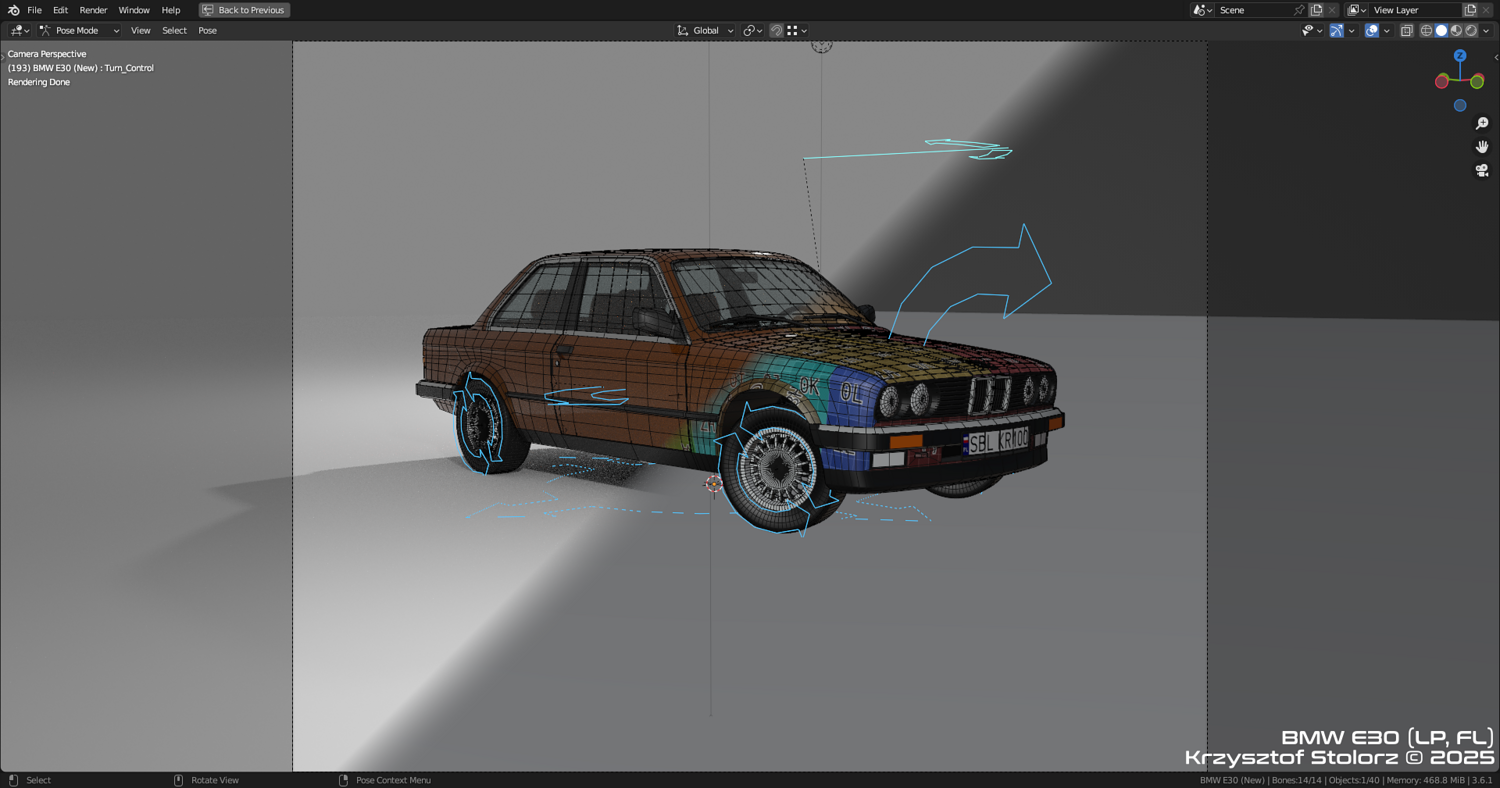The height and width of the screenshot is (788, 1500).
Task: Open the viewport Select menu
Action: [174, 31]
